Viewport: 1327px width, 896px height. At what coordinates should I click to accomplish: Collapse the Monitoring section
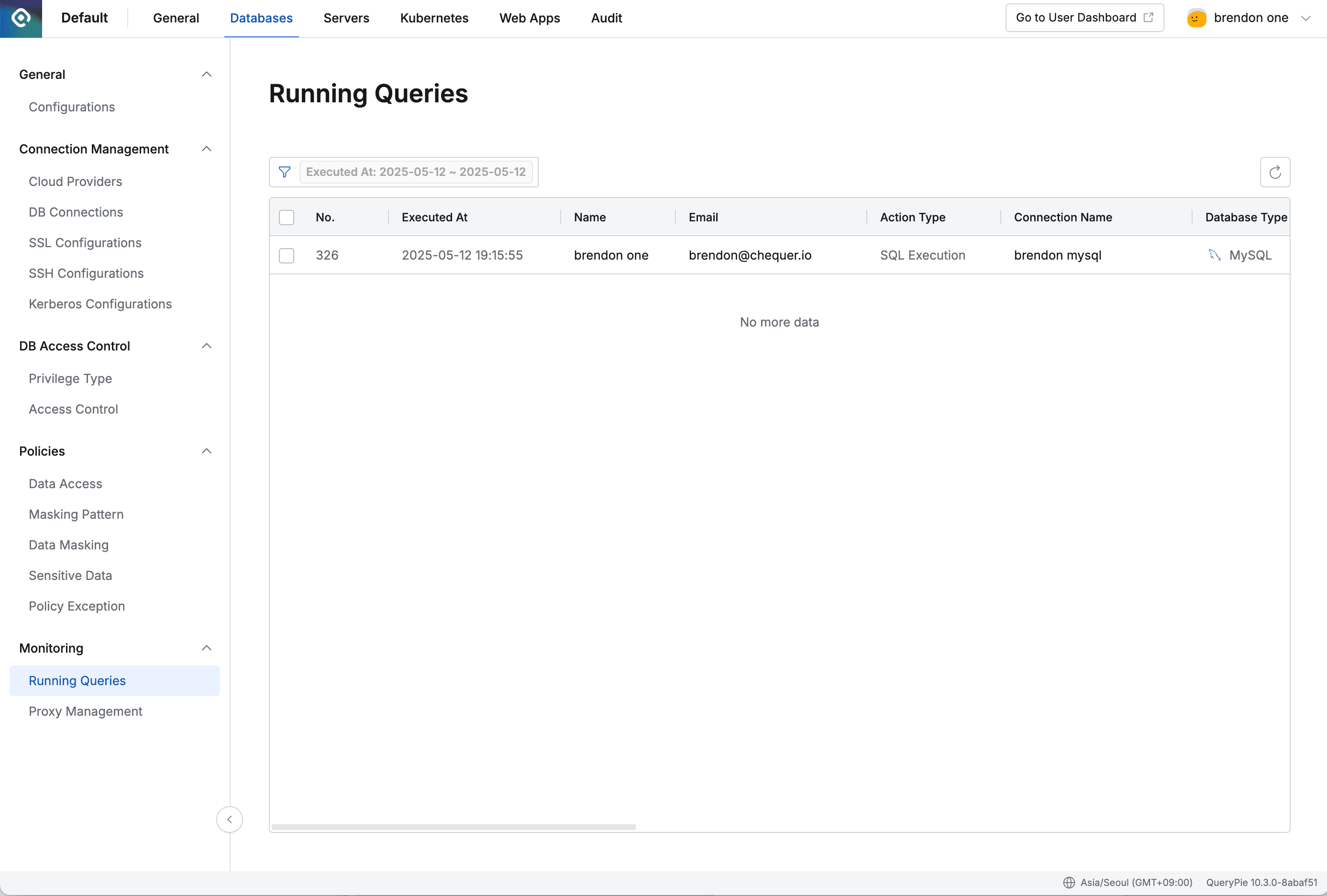[206, 648]
